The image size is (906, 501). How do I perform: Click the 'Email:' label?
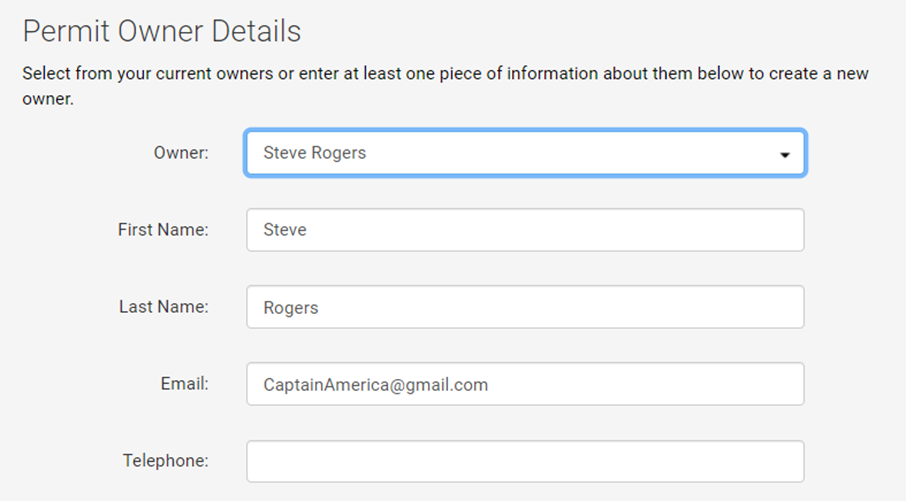[x=184, y=383]
